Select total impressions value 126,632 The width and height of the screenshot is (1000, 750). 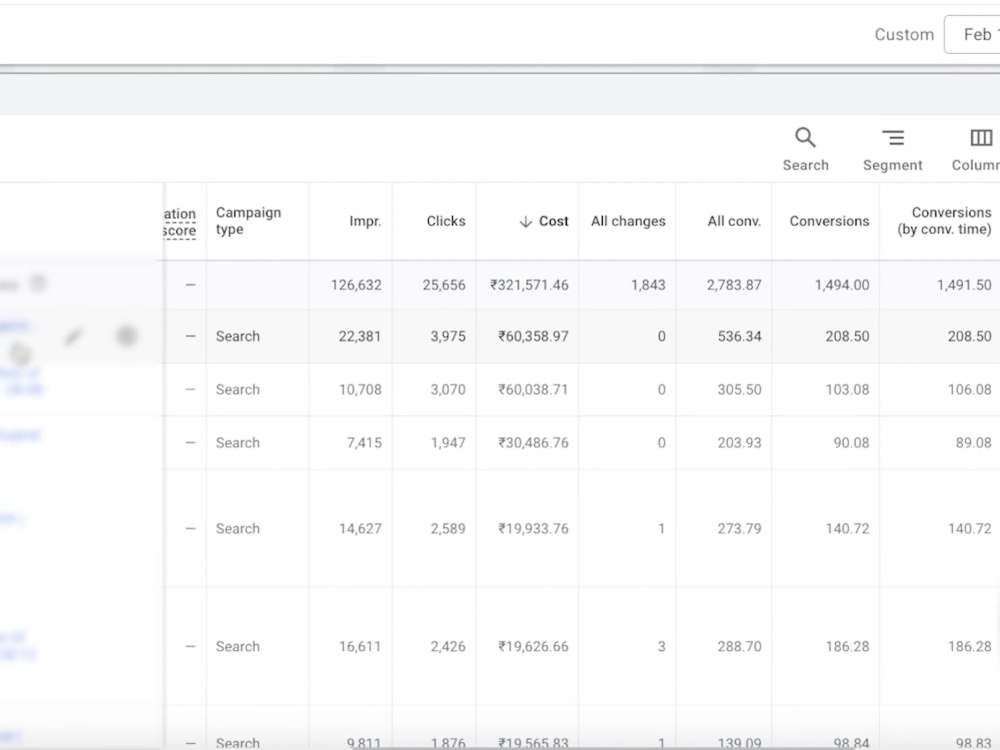pos(356,285)
